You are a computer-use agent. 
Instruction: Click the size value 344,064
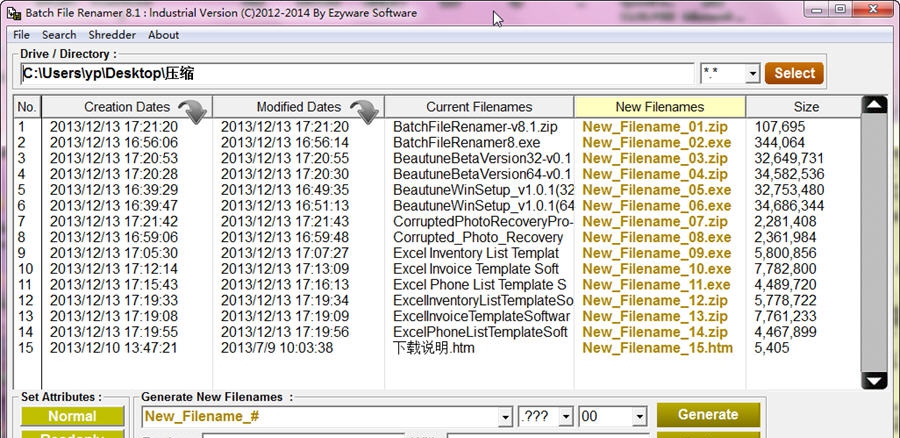(x=779, y=142)
